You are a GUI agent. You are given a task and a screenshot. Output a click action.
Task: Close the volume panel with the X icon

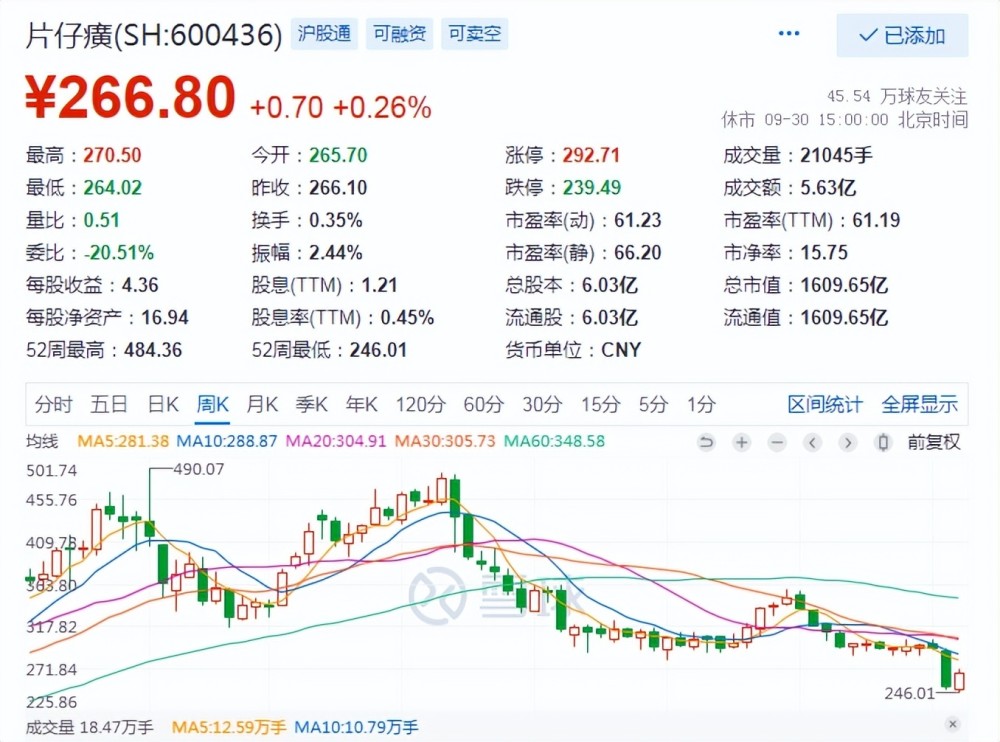point(952,724)
